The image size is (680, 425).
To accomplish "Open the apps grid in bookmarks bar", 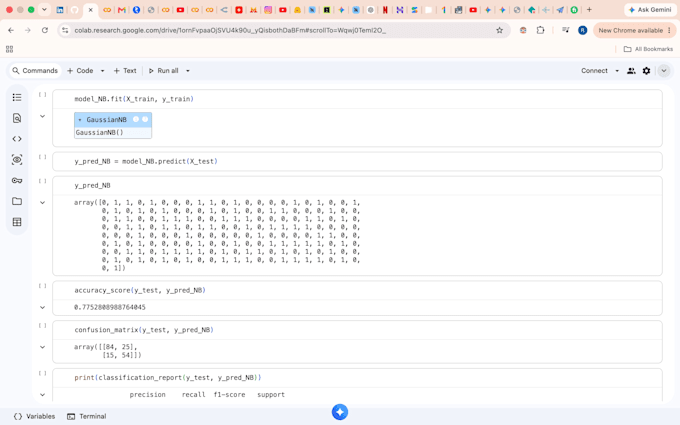I will (x=10, y=49).
